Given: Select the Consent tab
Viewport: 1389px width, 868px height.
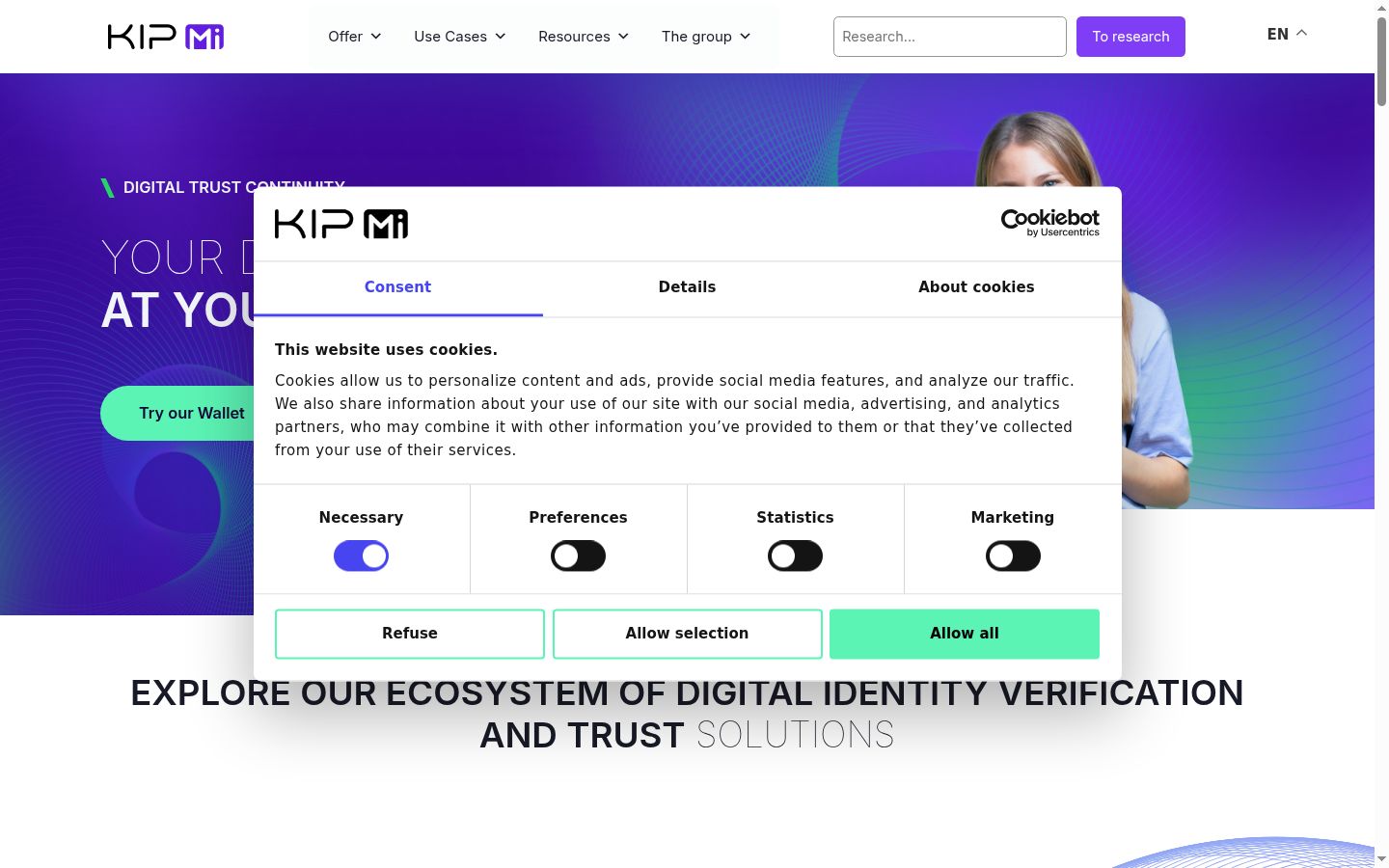Looking at the screenshot, I should pos(397,287).
